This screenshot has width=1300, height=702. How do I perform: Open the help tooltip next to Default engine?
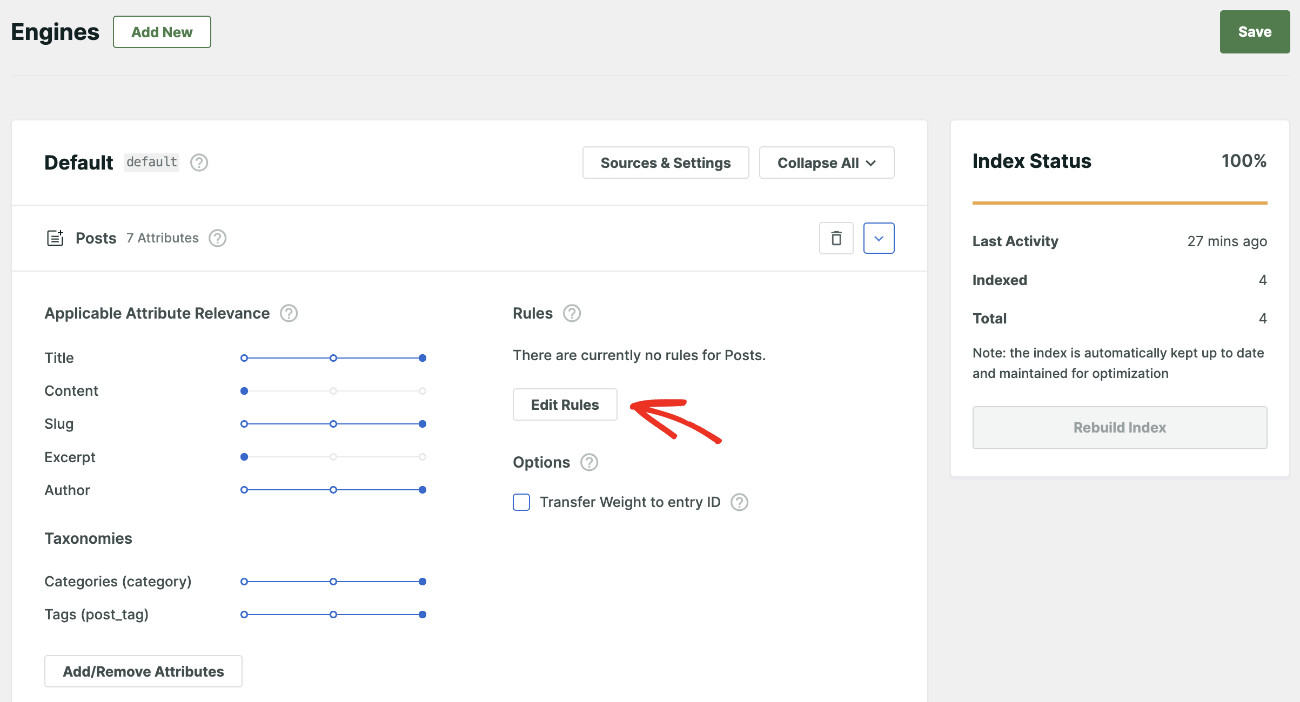tap(198, 162)
